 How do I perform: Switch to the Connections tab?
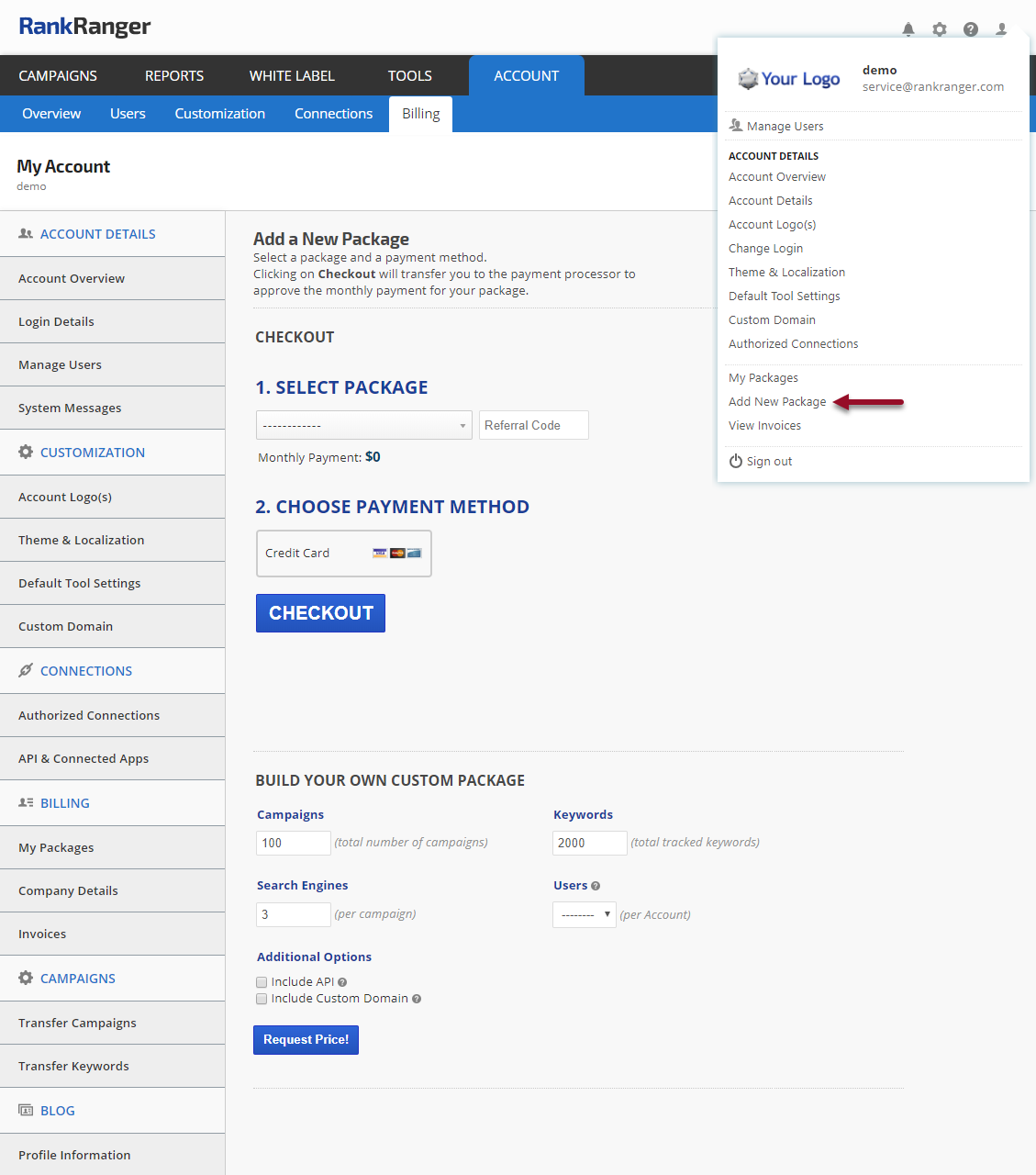point(333,114)
